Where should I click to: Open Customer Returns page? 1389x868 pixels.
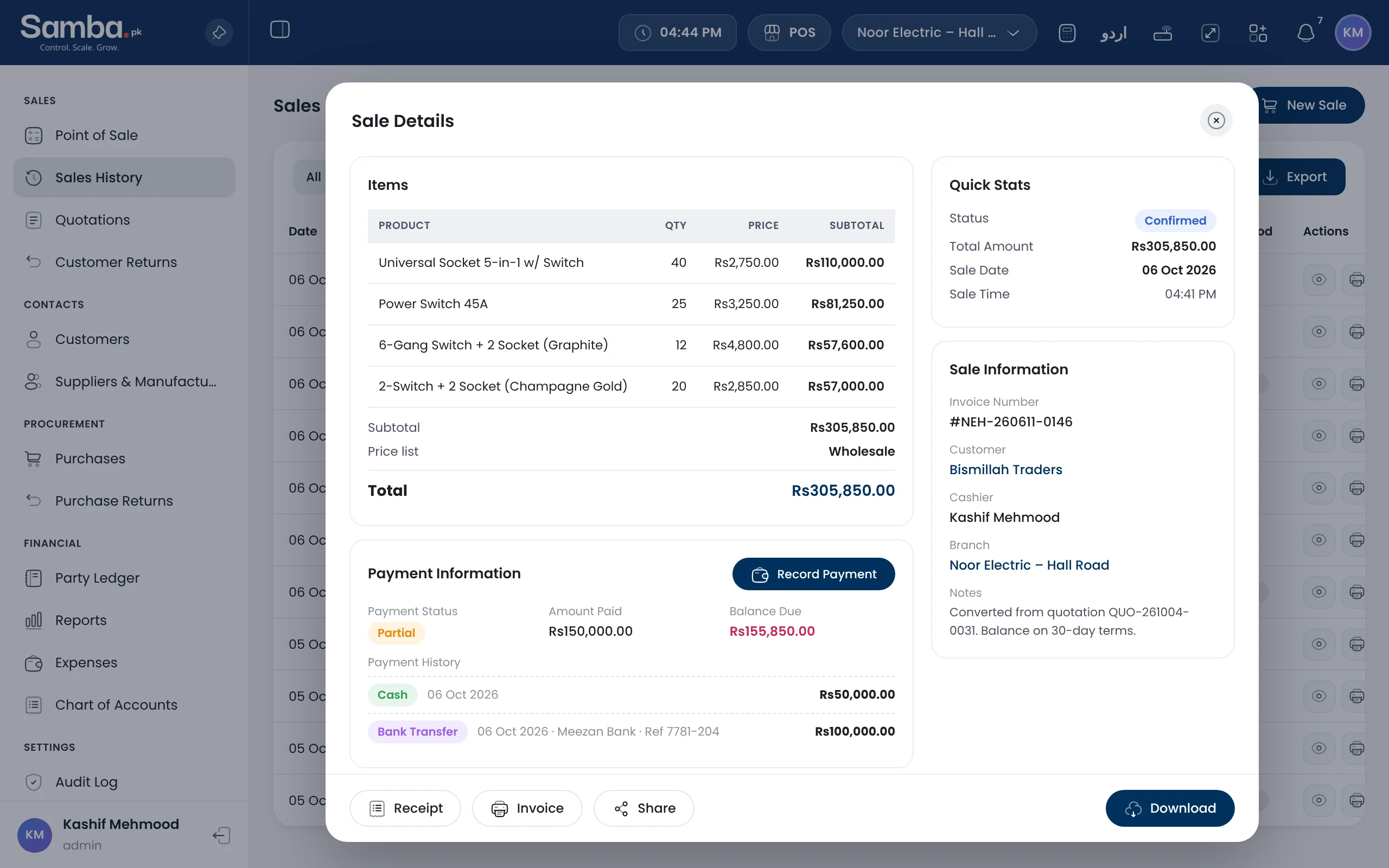tap(124, 263)
